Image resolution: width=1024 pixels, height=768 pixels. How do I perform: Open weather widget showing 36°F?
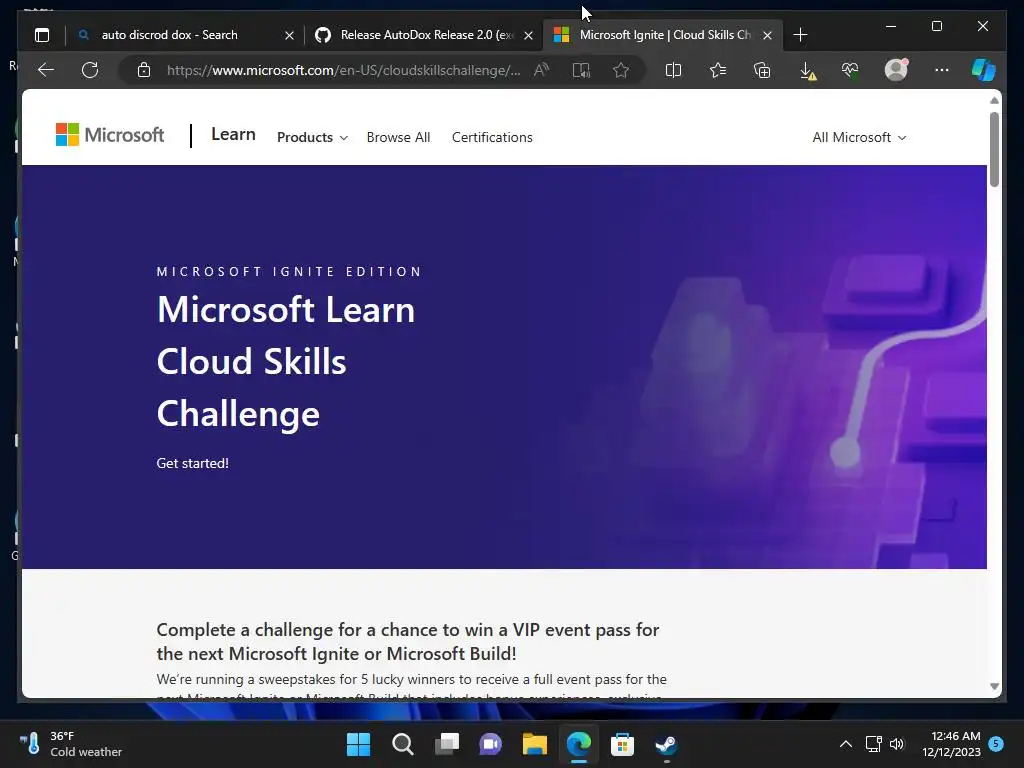tap(71, 744)
